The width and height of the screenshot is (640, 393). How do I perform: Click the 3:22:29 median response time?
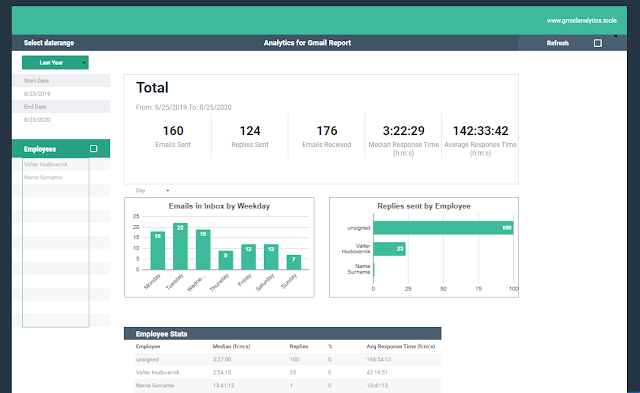(403, 131)
